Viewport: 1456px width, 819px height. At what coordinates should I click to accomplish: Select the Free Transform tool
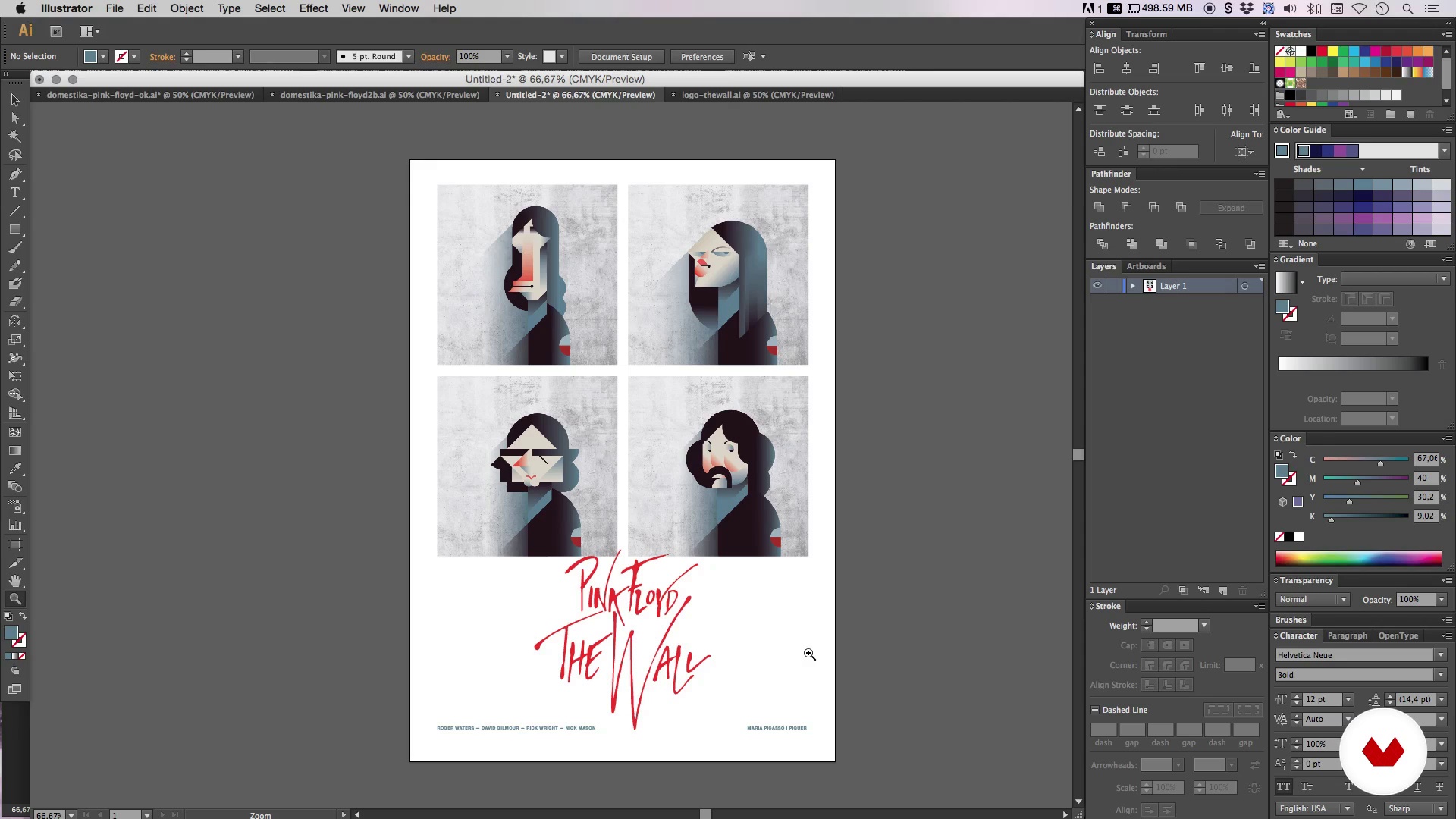click(x=14, y=376)
